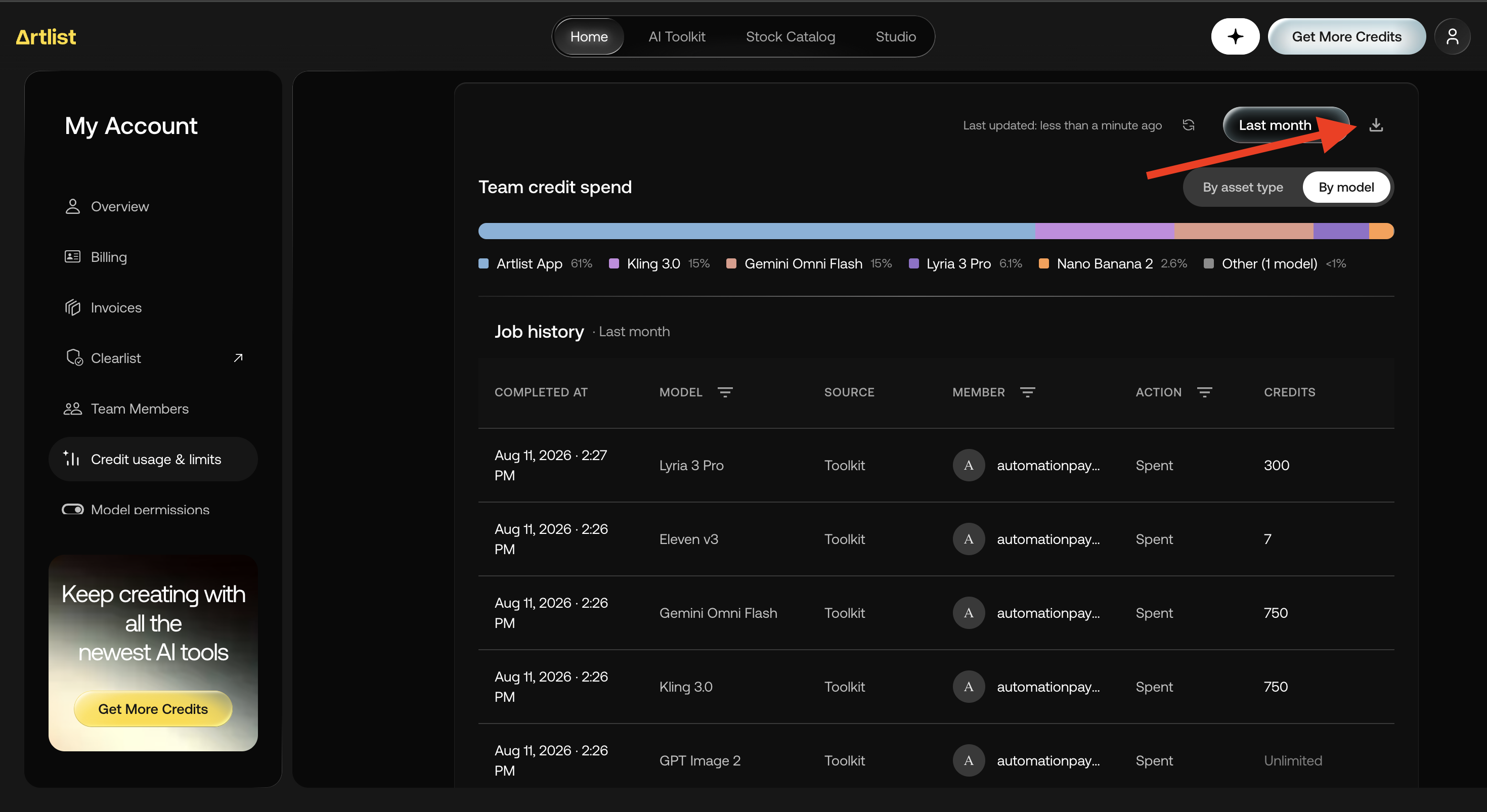Click yellow Get More Credits promo button

click(x=153, y=709)
